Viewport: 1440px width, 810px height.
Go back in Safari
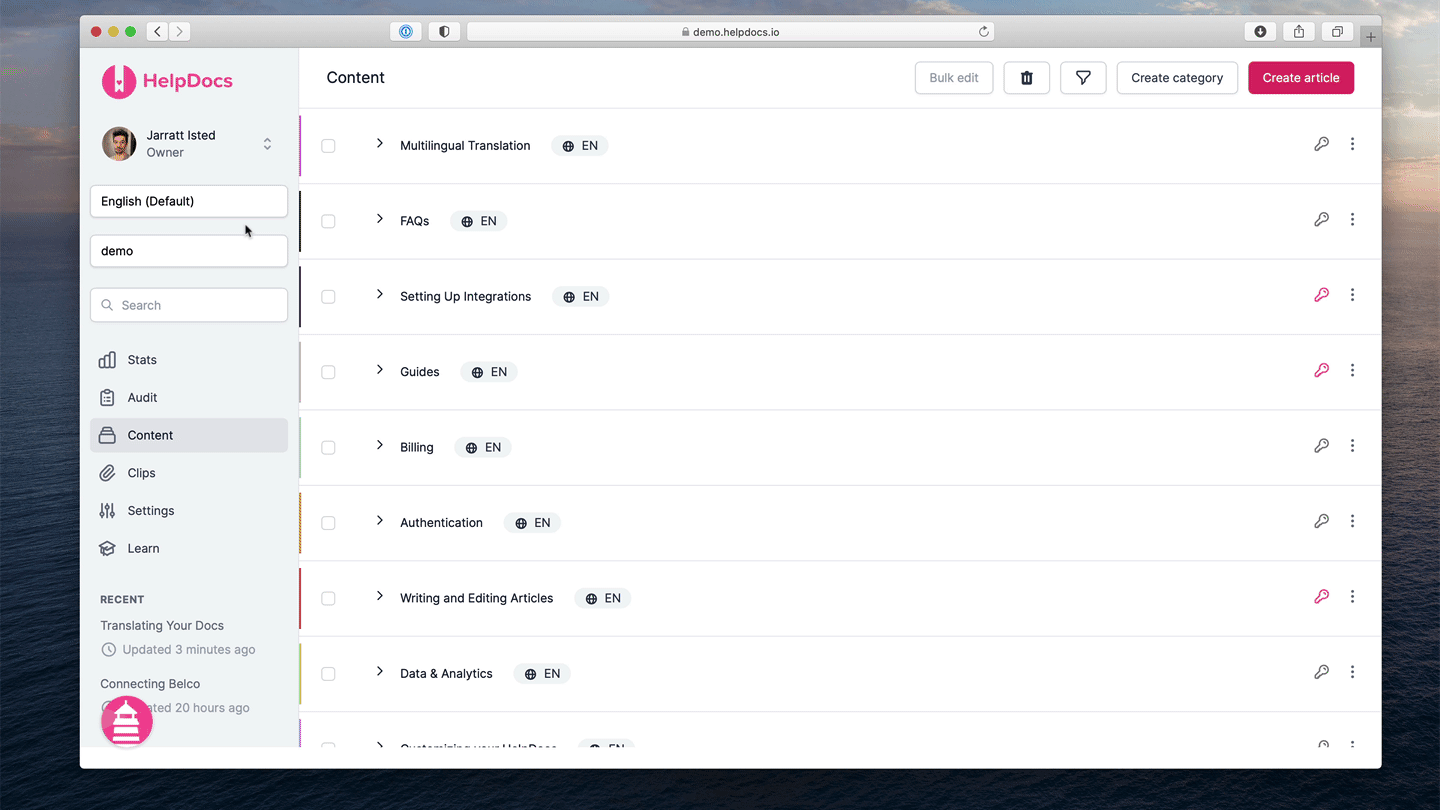coord(157,32)
